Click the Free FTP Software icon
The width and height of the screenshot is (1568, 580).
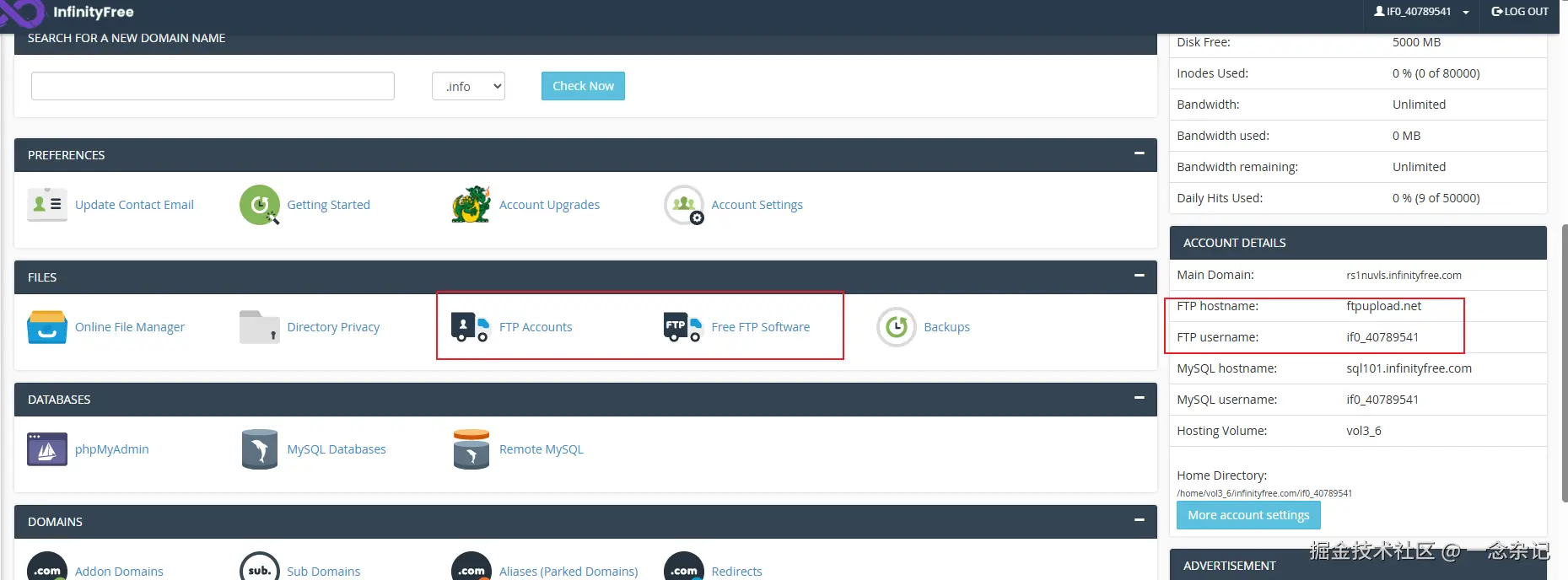[684, 327]
